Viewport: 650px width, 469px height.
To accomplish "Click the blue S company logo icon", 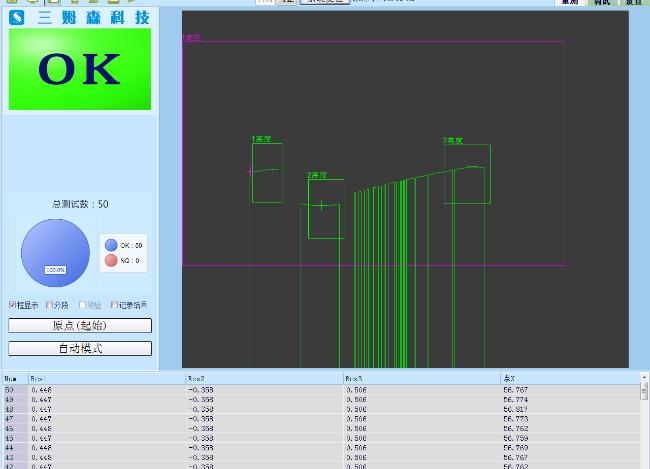I will pos(17,17).
